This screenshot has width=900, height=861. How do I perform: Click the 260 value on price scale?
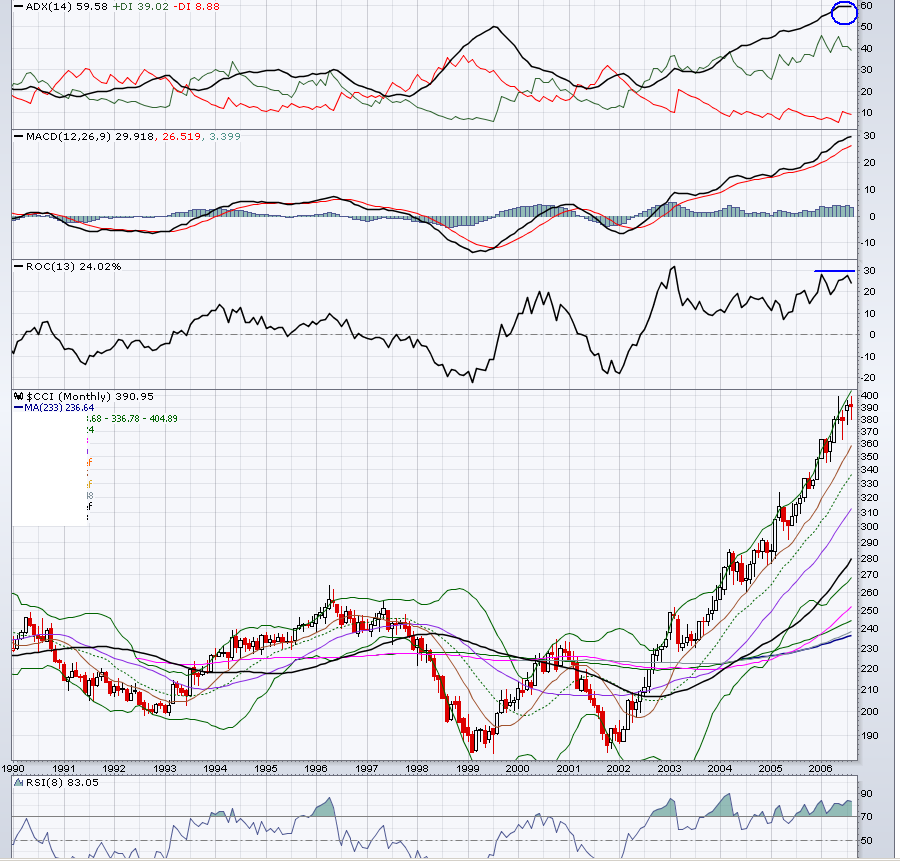coord(869,592)
